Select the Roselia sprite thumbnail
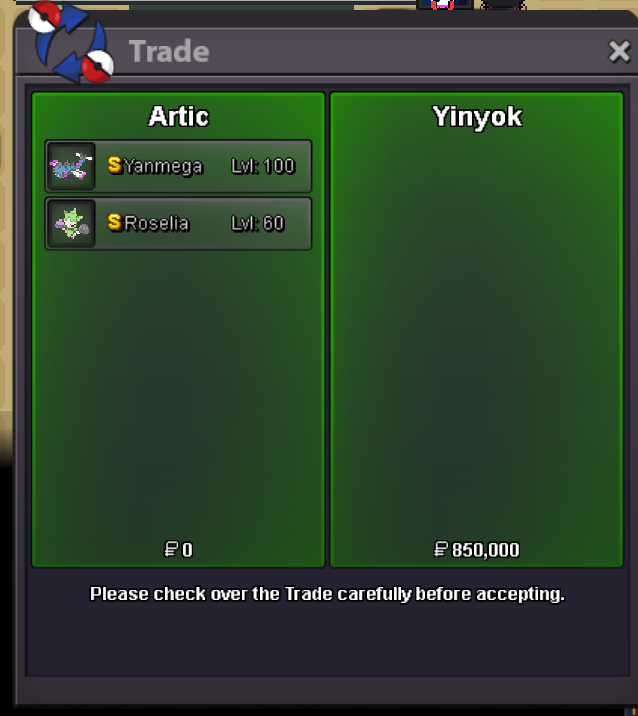 click(71, 223)
